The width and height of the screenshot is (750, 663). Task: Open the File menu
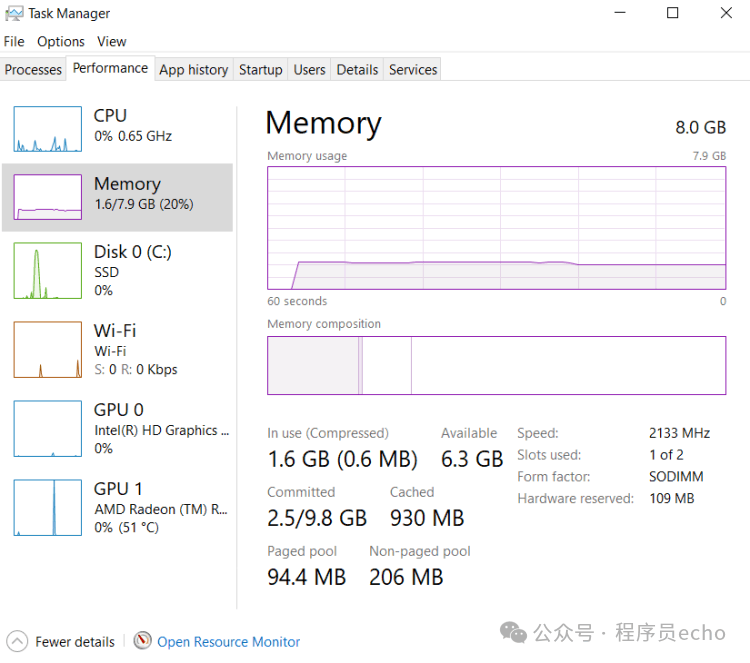tap(14, 41)
